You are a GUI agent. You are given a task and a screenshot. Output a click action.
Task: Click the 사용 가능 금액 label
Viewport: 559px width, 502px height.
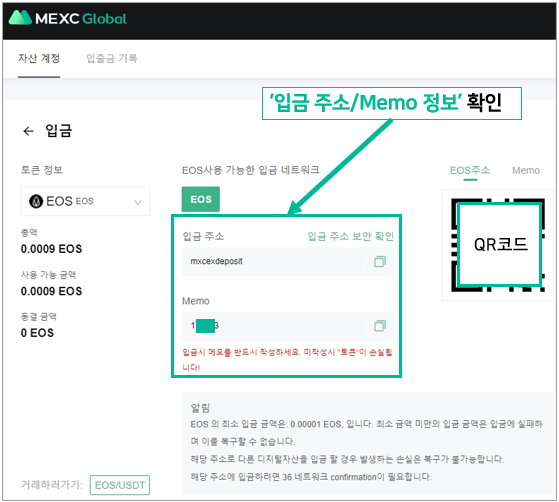pos(48,275)
